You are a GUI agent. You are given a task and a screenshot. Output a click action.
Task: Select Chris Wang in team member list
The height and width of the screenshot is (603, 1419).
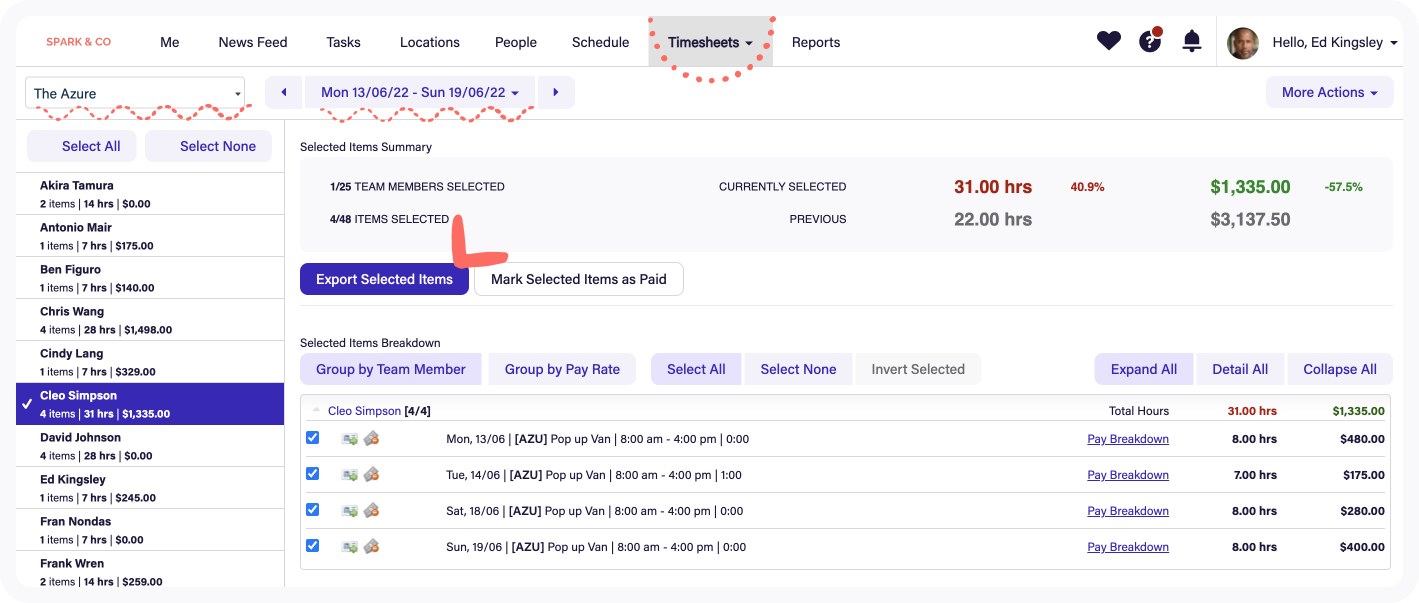pos(150,320)
